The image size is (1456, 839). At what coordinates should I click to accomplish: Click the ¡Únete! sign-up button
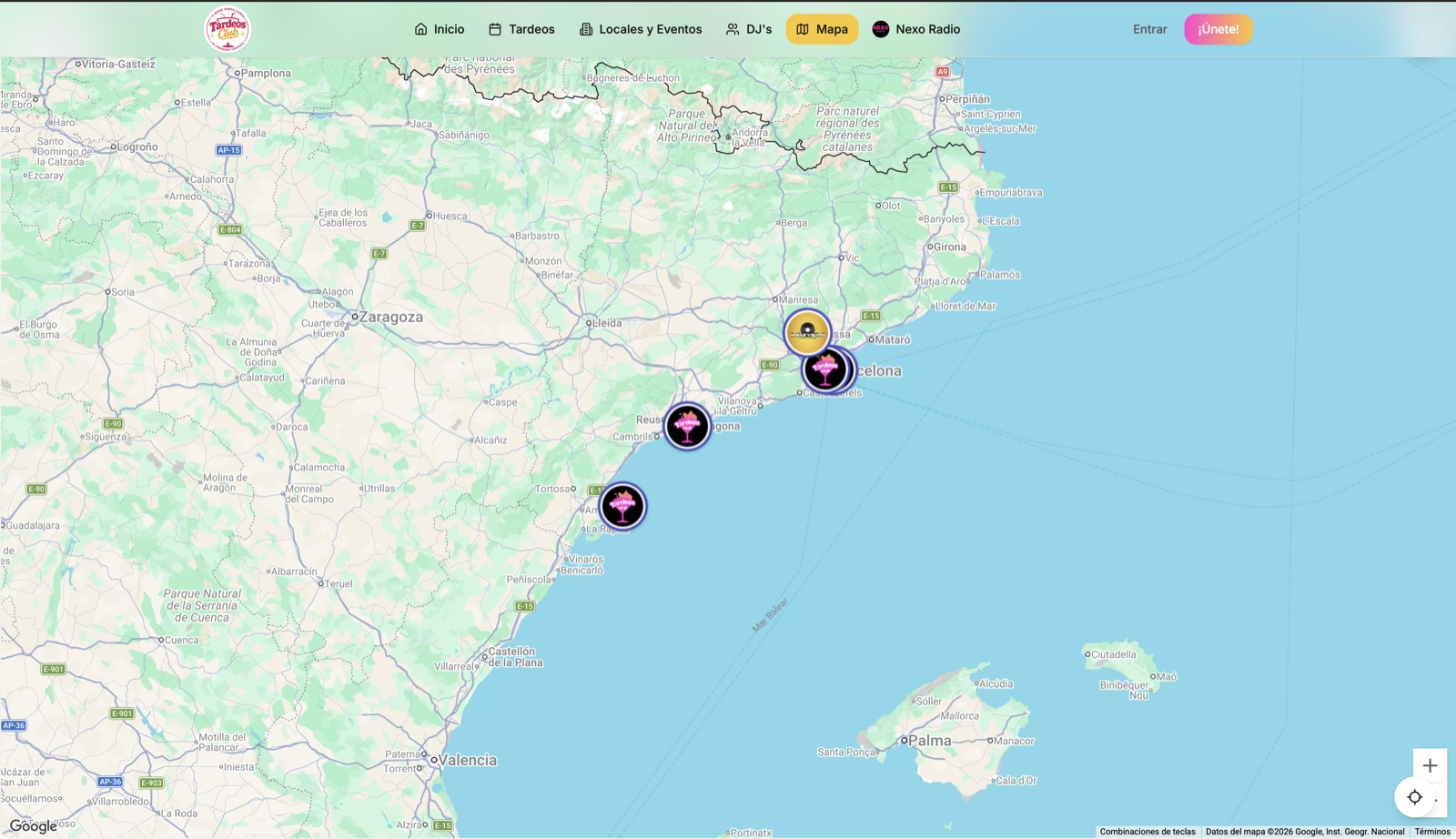1218,29
